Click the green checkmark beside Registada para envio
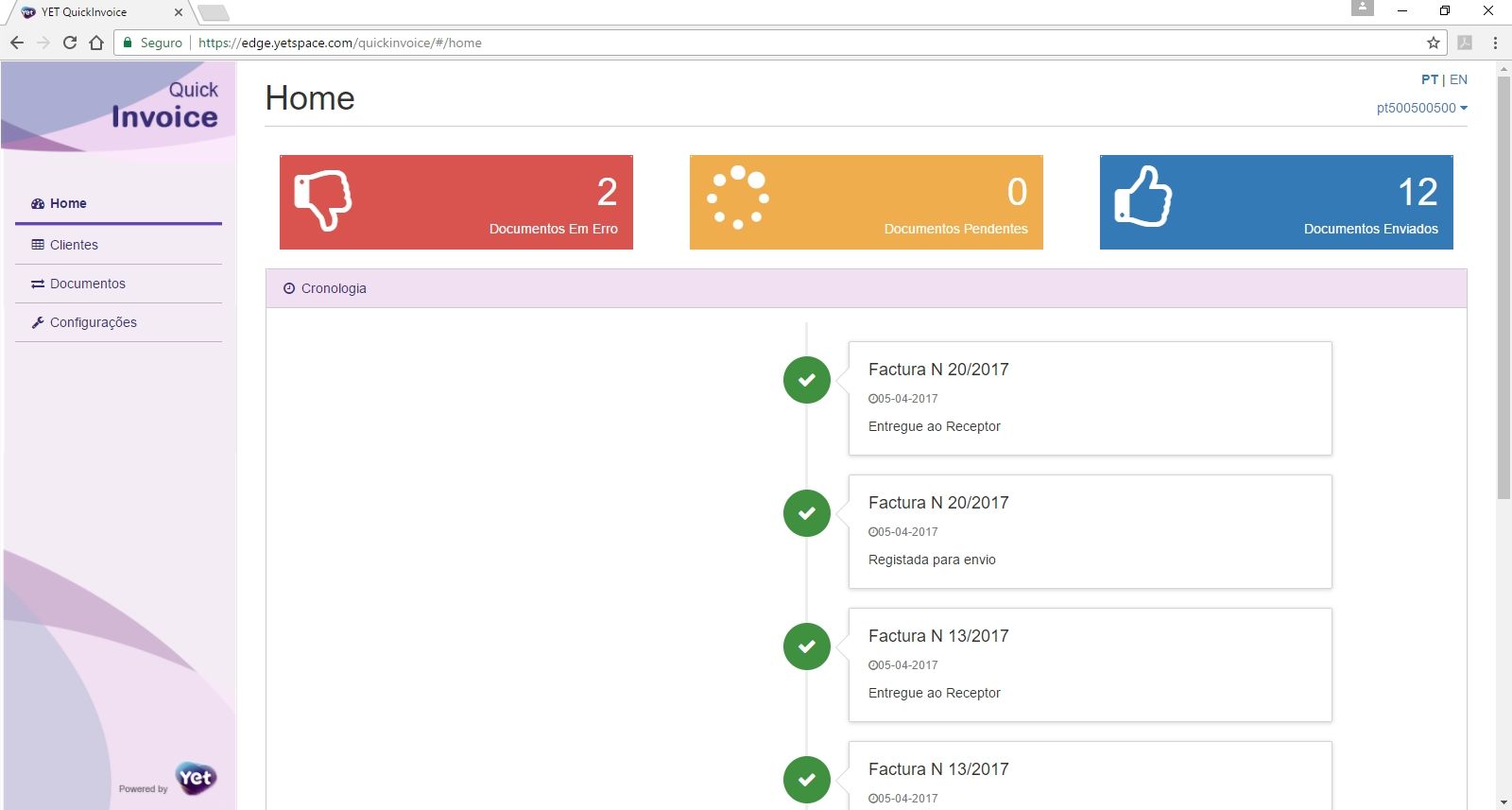 [x=806, y=513]
